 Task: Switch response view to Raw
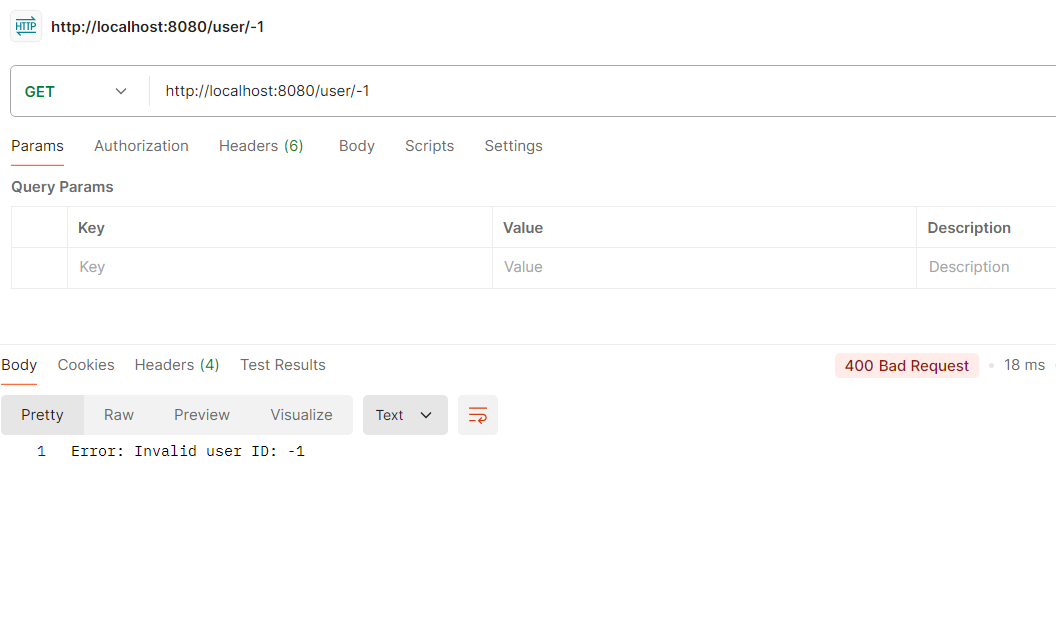tap(119, 415)
